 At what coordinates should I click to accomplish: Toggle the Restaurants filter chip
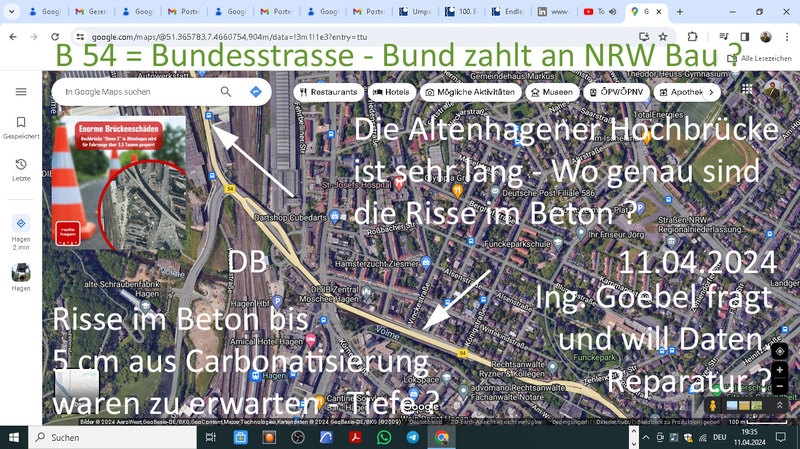tap(327, 92)
